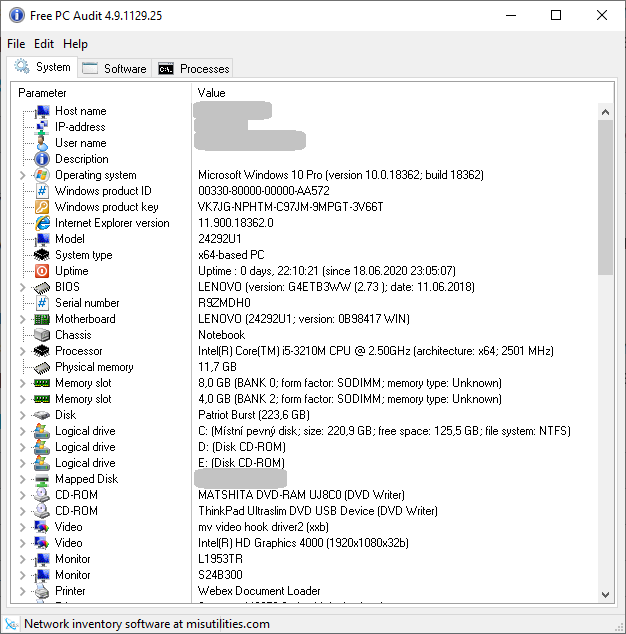Viewport: 626px width, 634px height.
Task: Expand the MATSHITA CD-ROM node
Action: tap(23, 495)
